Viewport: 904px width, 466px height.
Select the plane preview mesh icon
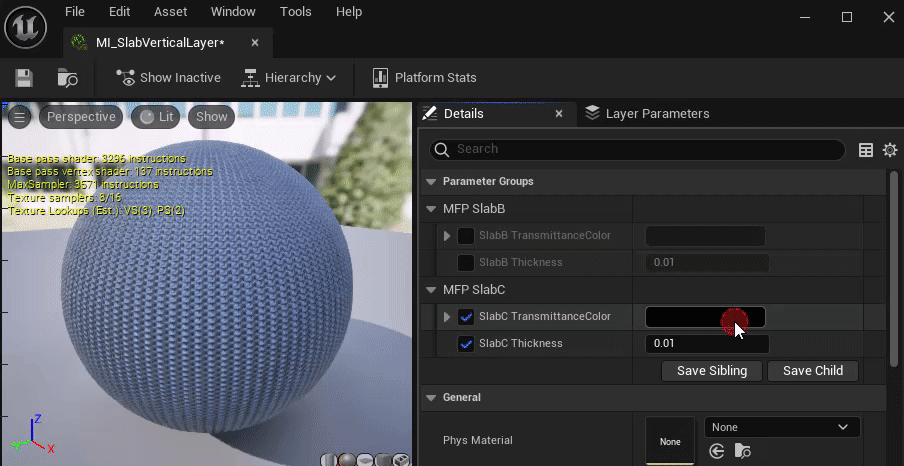[365, 460]
